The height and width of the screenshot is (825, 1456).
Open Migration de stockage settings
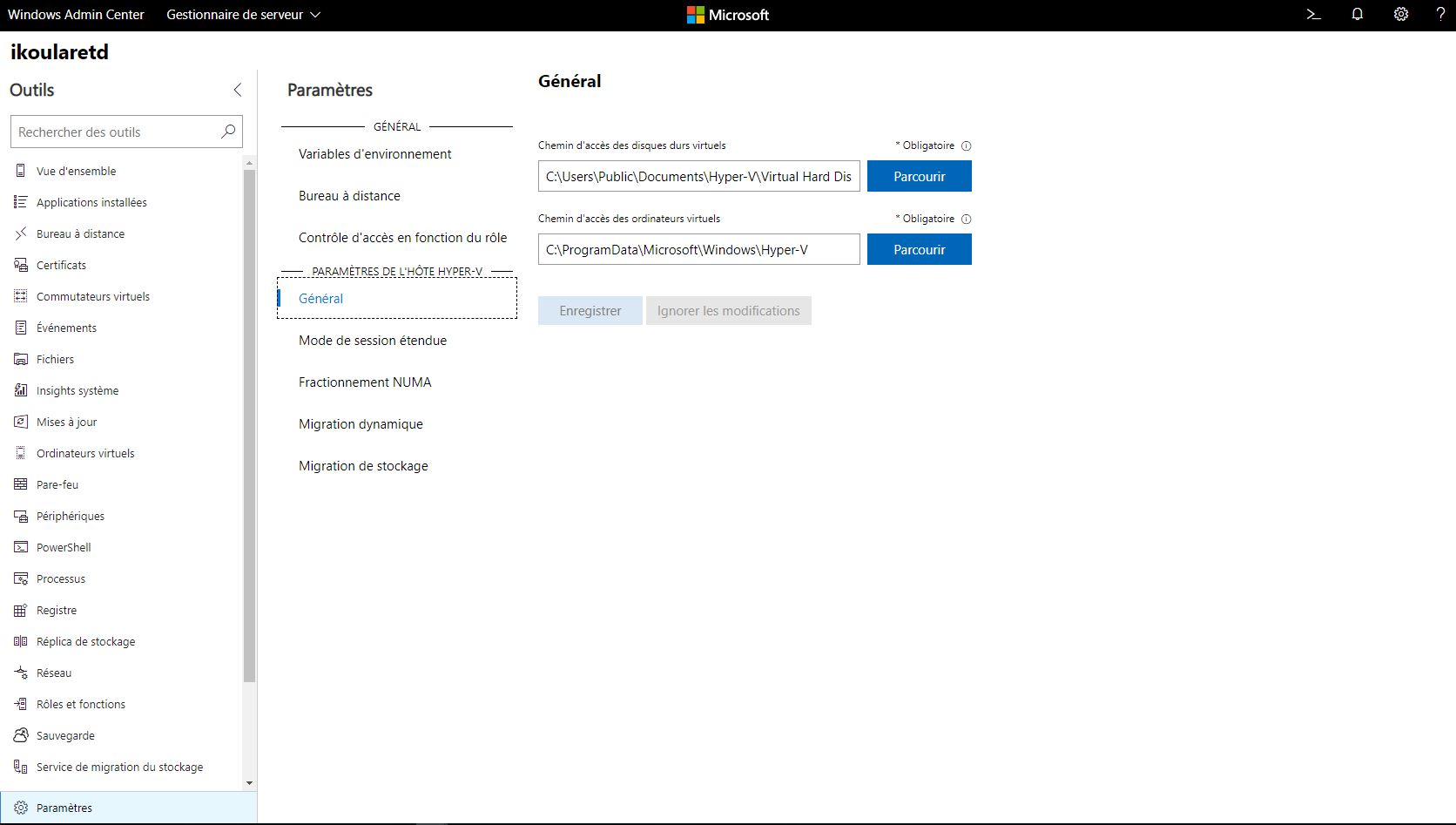[x=363, y=466]
